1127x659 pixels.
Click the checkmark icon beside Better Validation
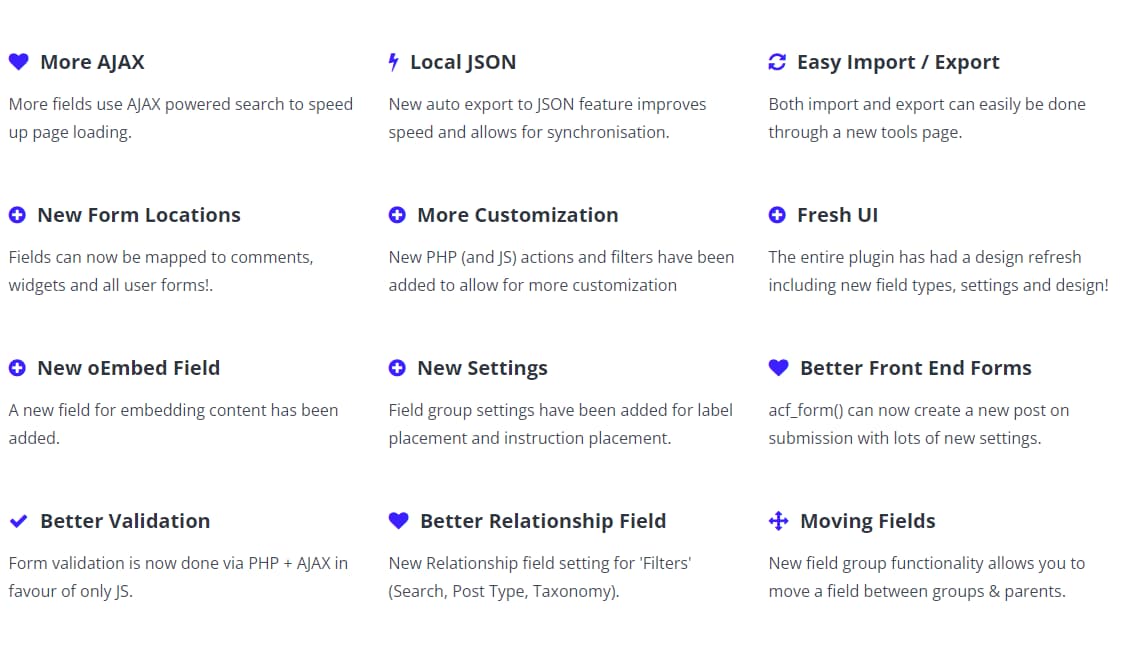(18, 521)
